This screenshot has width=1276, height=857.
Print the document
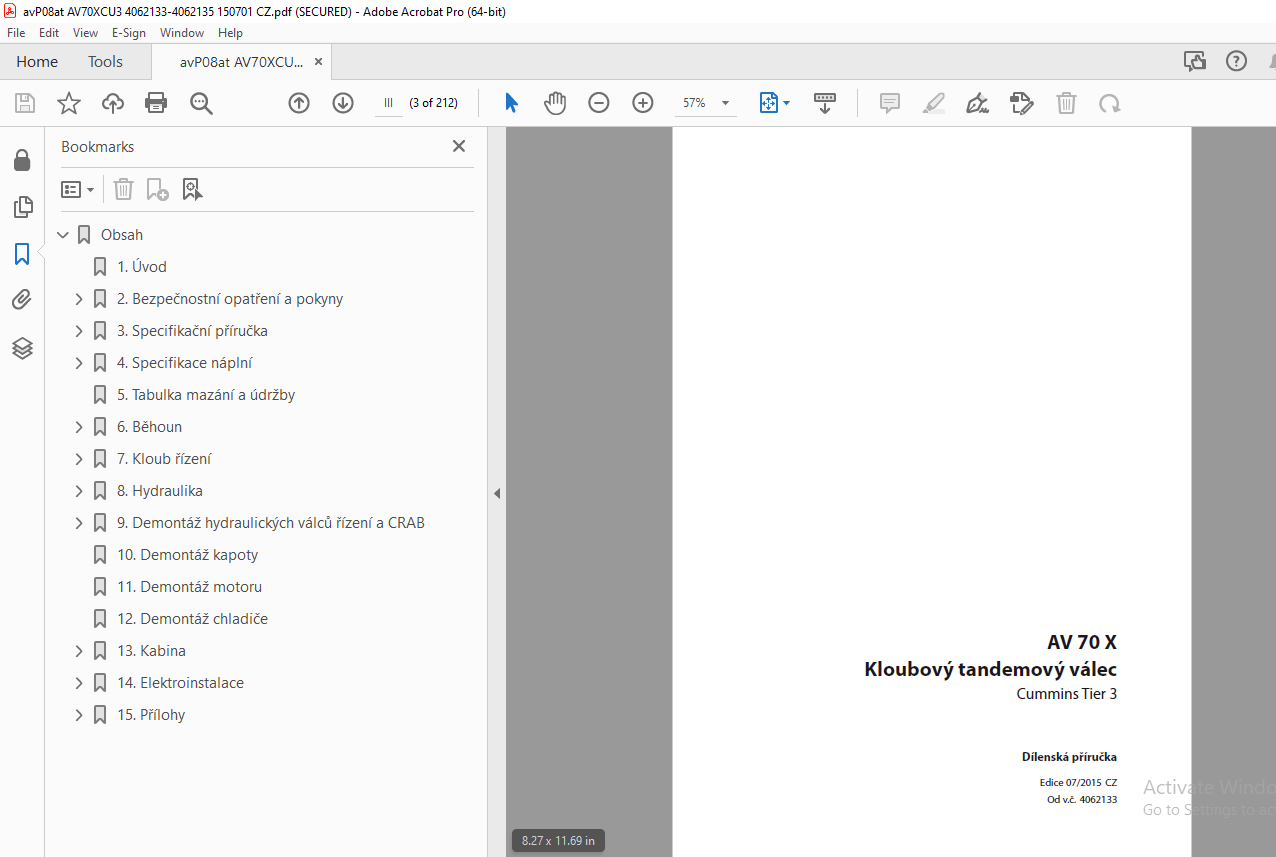156,103
